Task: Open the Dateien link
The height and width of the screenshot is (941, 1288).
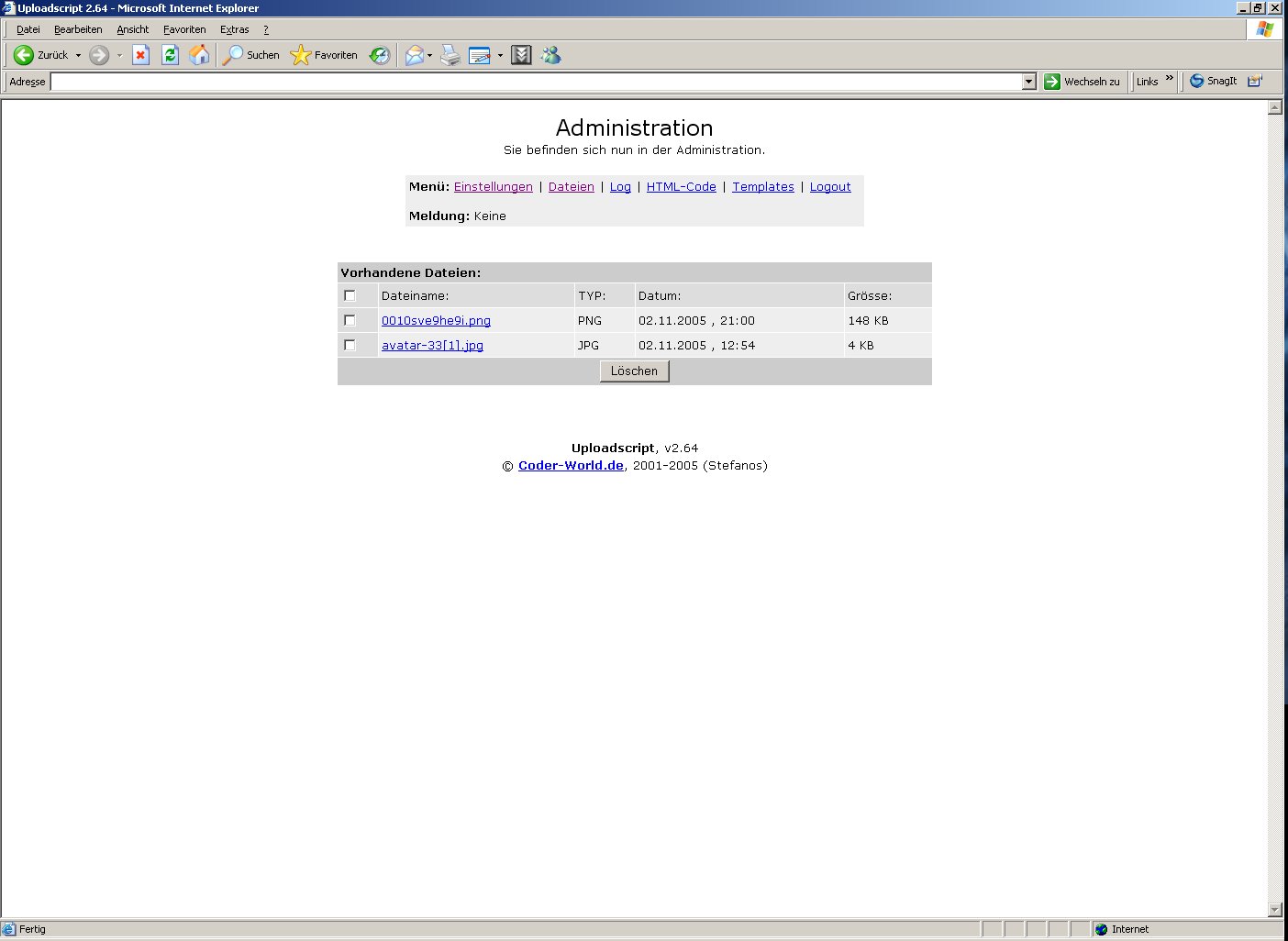Action: point(571,186)
